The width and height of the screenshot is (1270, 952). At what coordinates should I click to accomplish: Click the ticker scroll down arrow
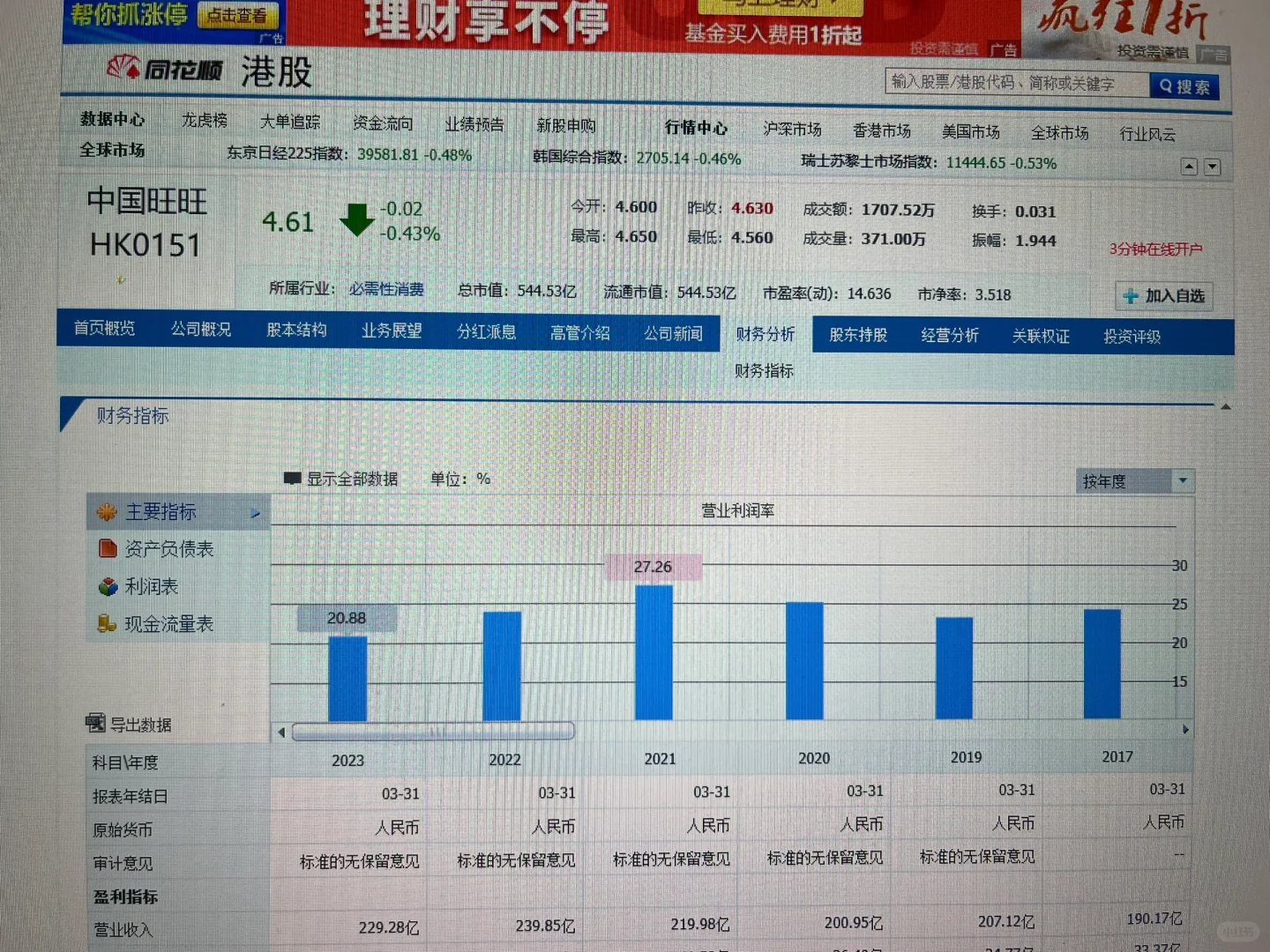coord(1213,167)
